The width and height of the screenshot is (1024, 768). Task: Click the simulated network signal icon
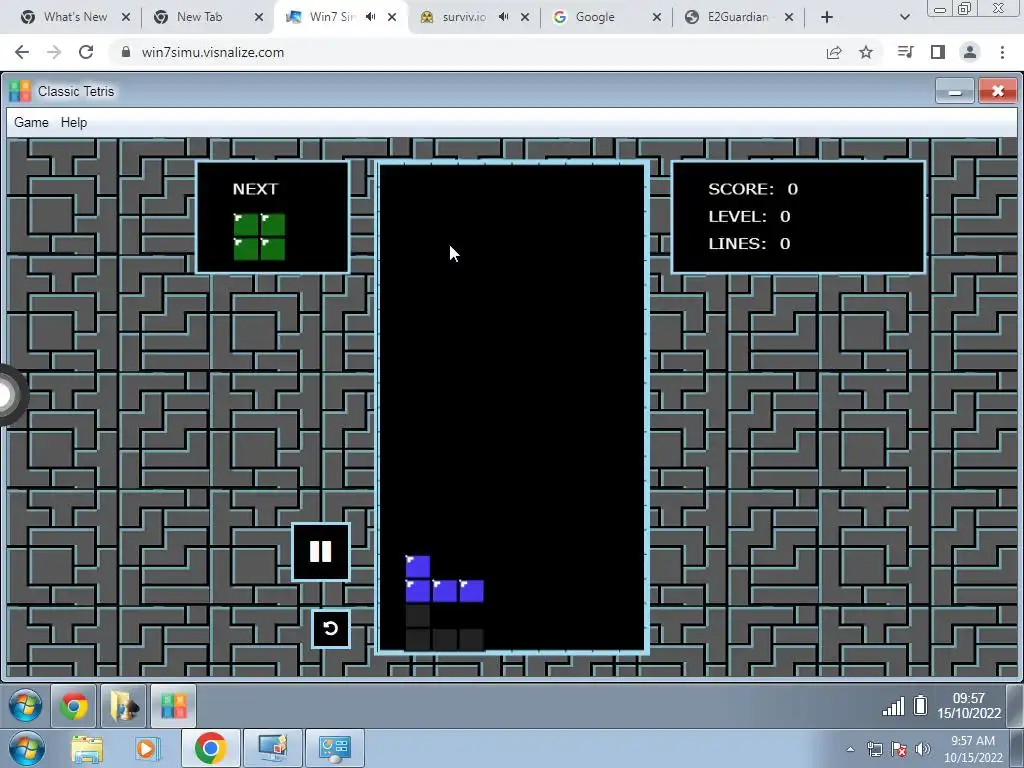pos(893,706)
